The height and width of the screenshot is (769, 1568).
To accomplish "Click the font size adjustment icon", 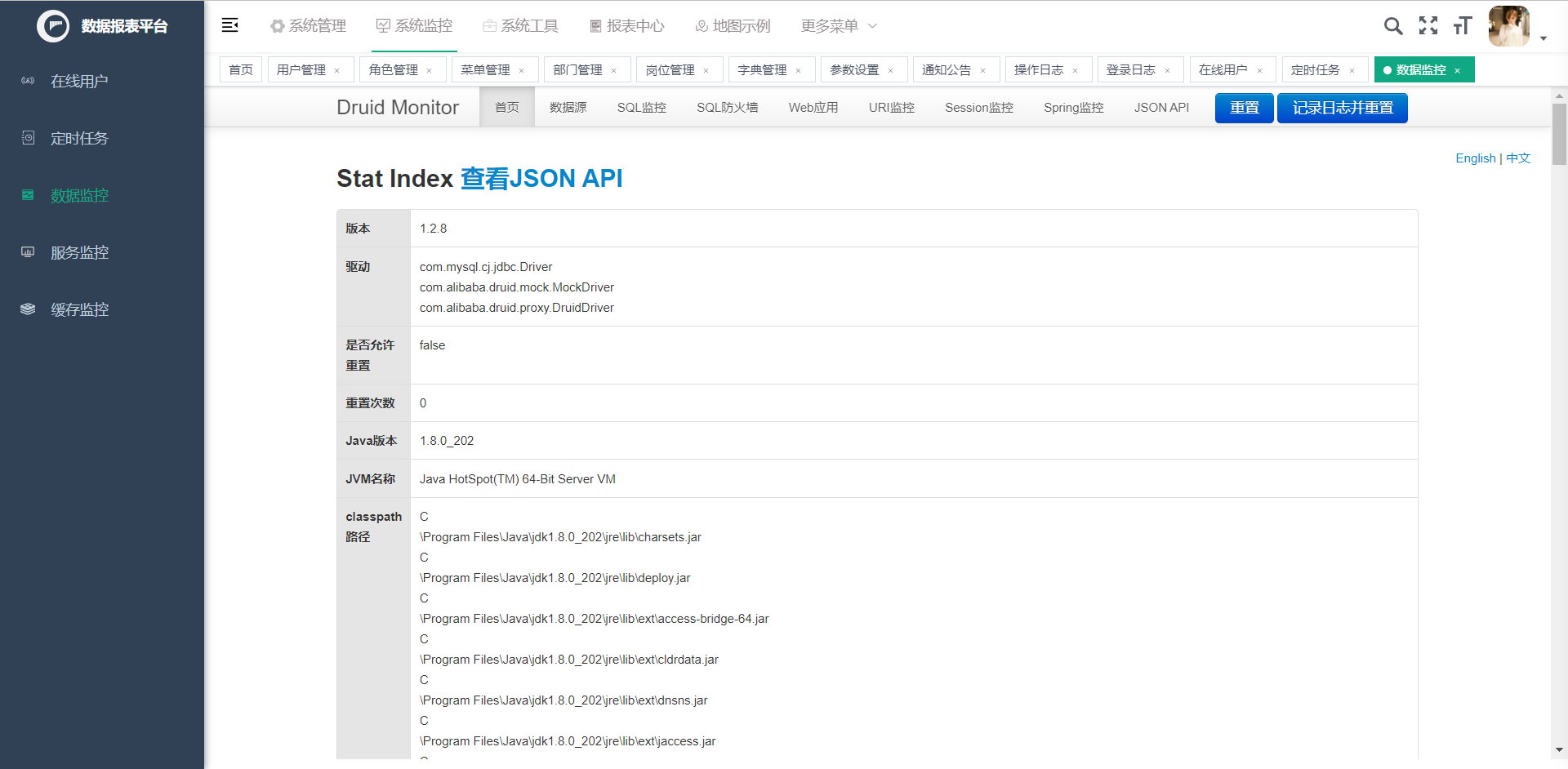I will tap(1462, 25).
